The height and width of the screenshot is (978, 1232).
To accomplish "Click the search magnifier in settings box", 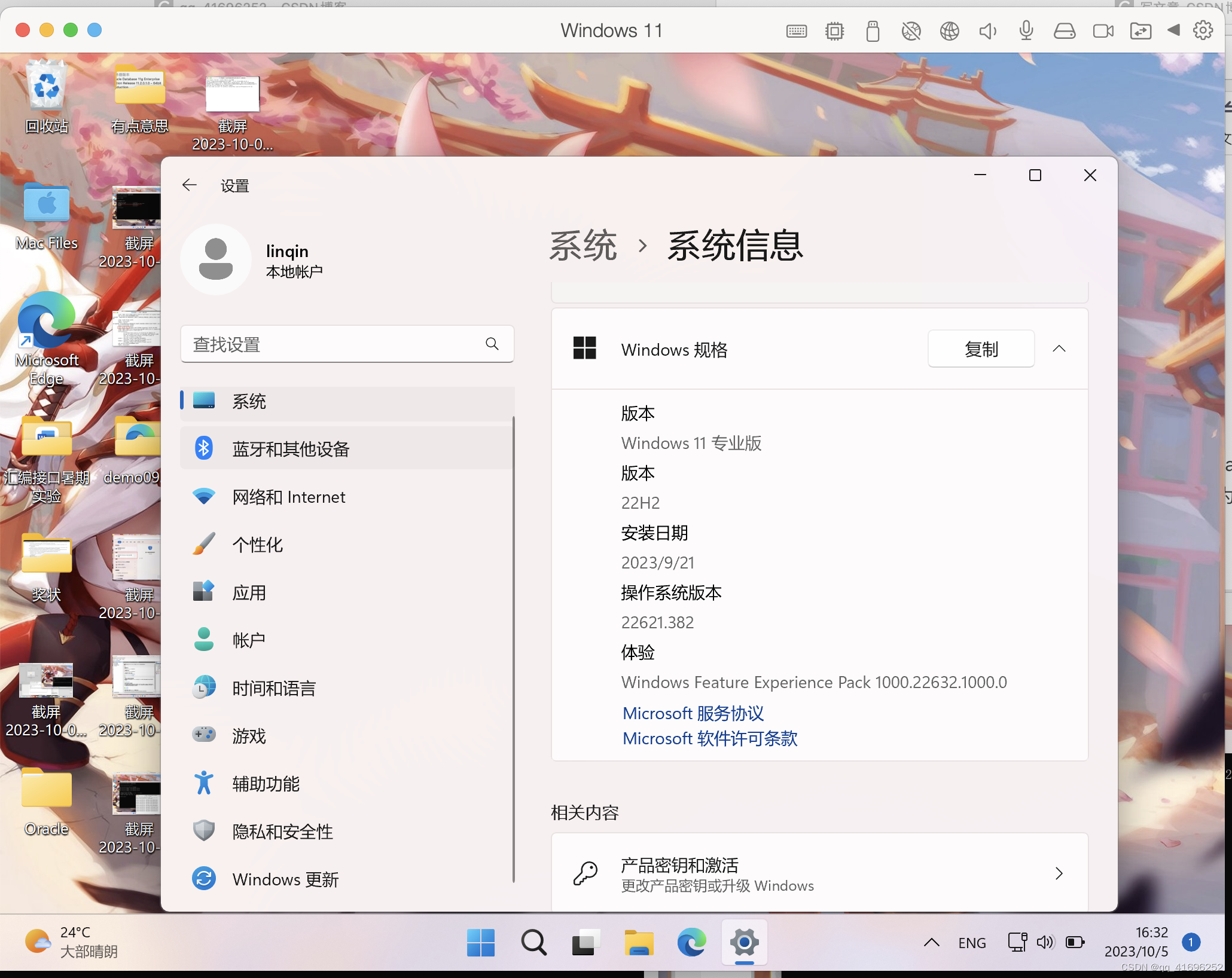I will [492, 344].
